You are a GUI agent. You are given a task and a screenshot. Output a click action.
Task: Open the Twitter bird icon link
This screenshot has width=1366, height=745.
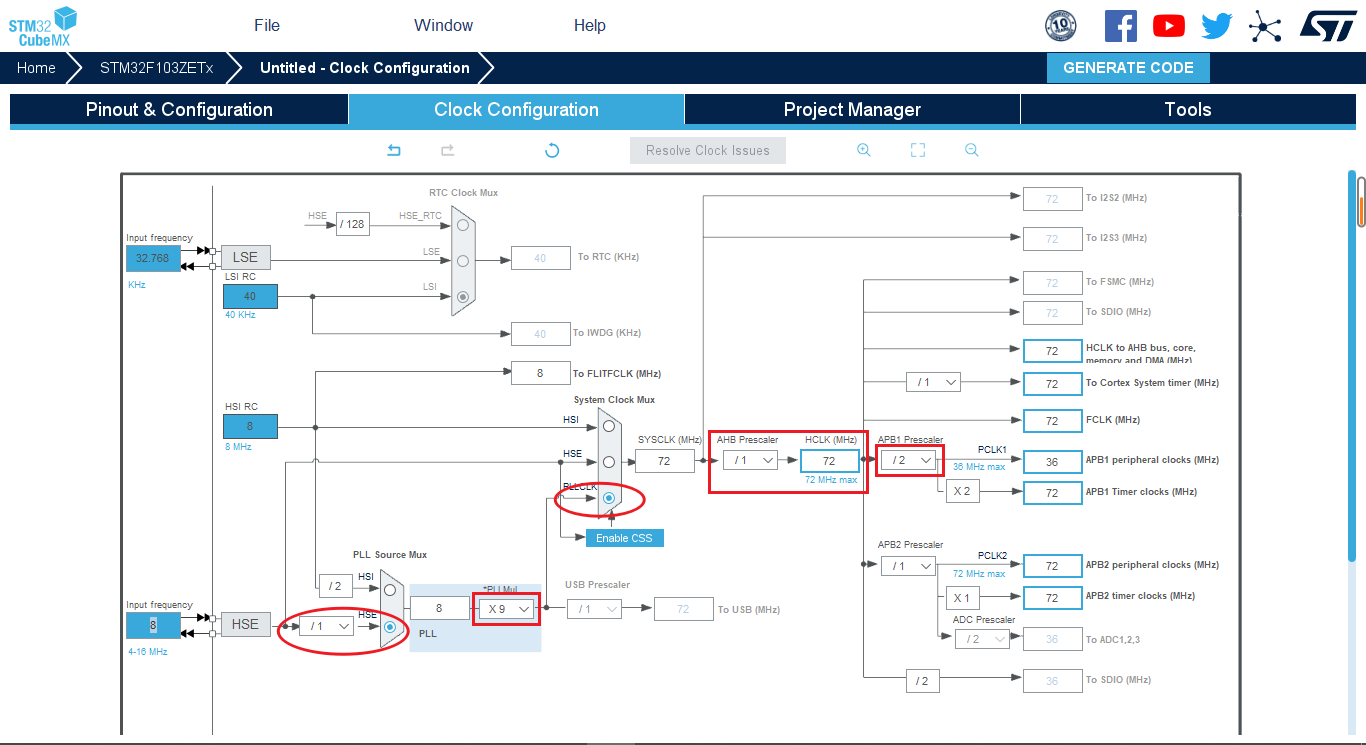pyautogui.click(x=1217, y=26)
